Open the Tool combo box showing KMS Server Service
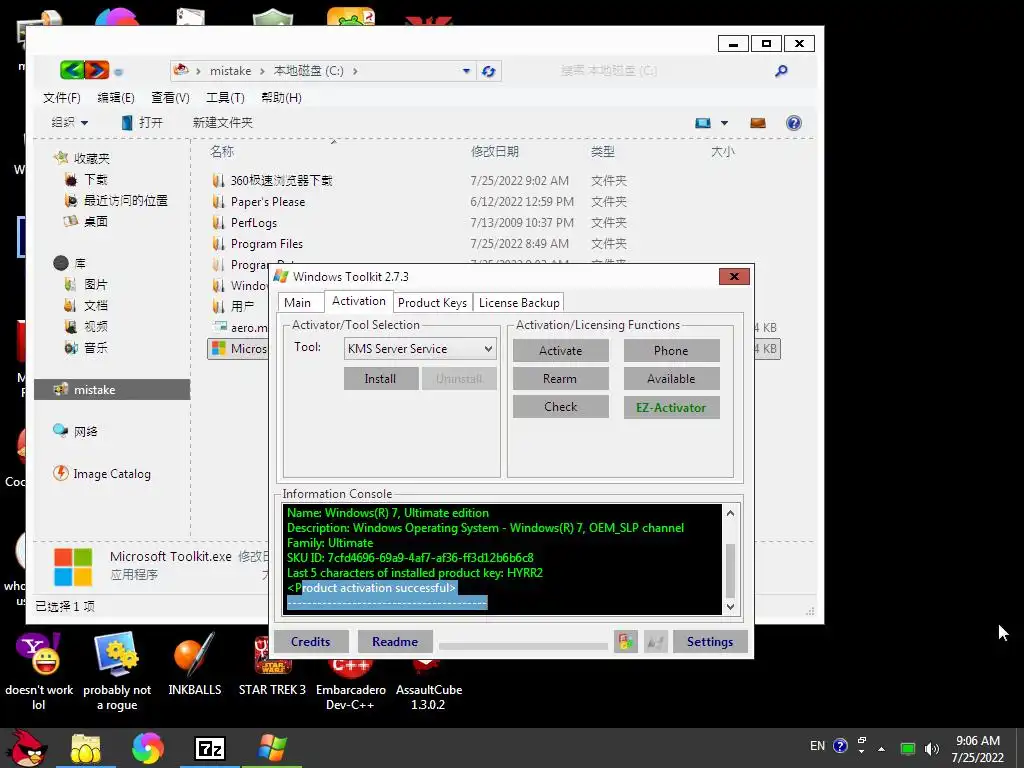The height and width of the screenshot is (768, 1024). click(x=420, y=349)
